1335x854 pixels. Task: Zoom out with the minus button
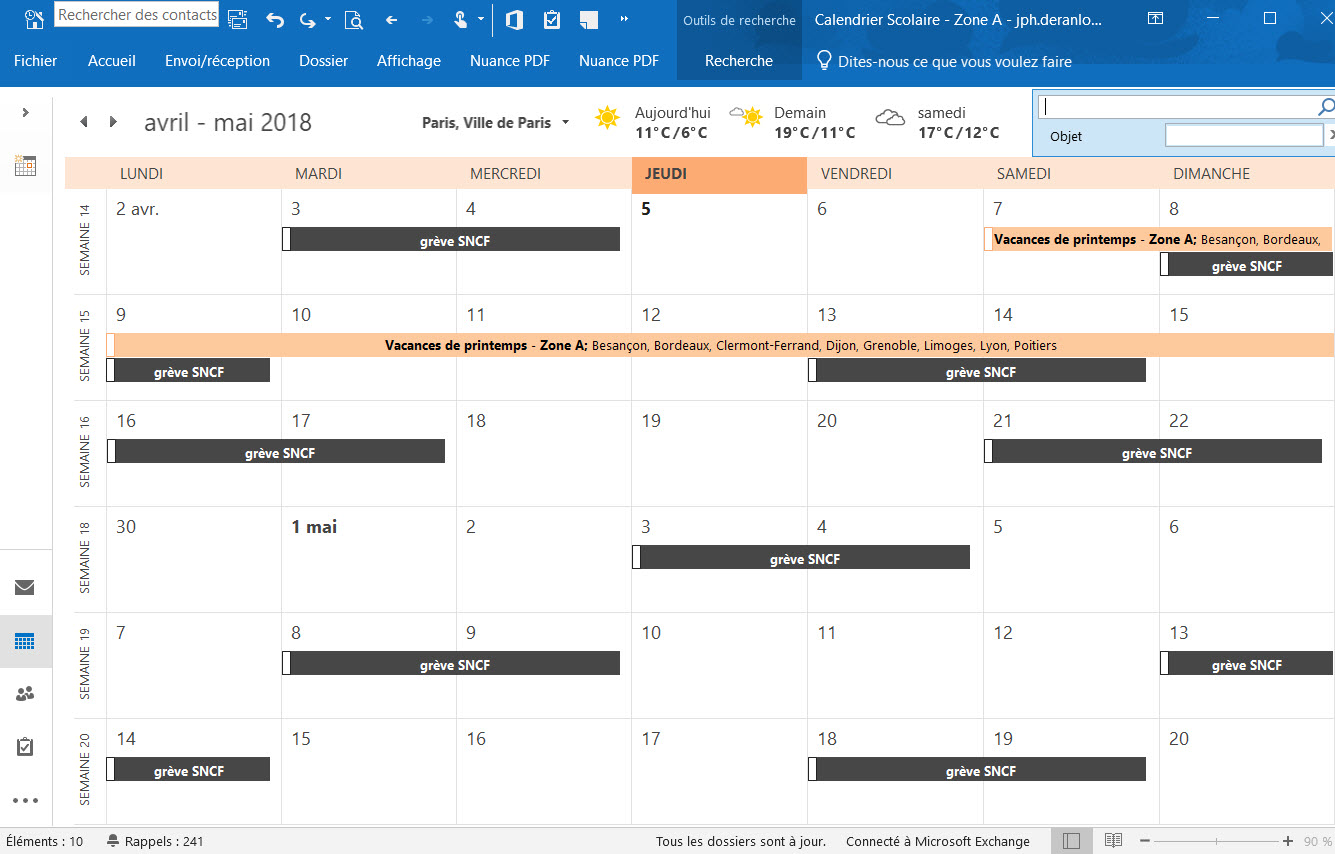1145,841
